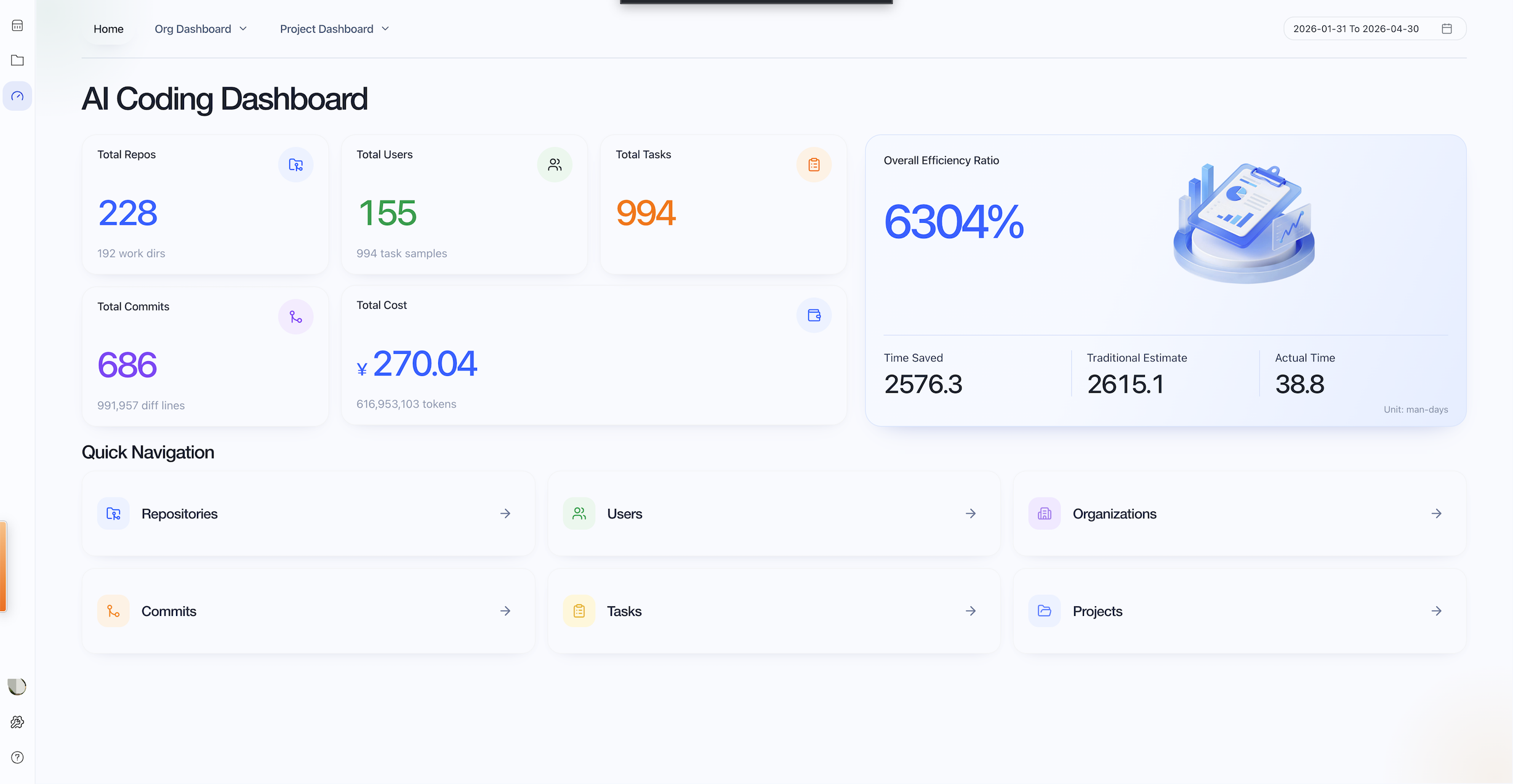
Task: Click the efficiency ratio clipboard illustration
Action: (x=1244, y=223)
